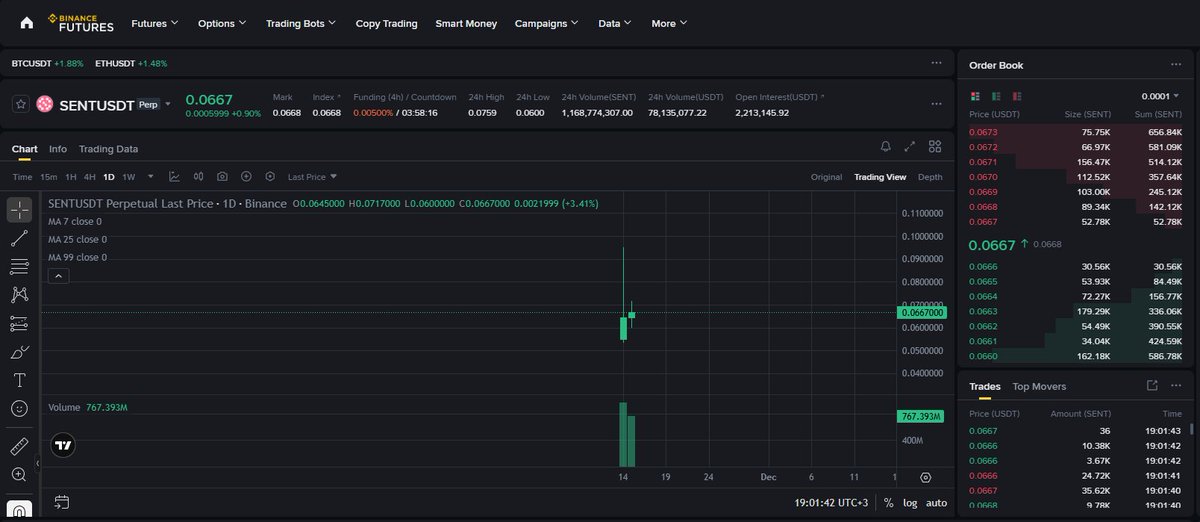Open chart time axis settings gear
Screen dimensions: 1200x522
point(925,477)
